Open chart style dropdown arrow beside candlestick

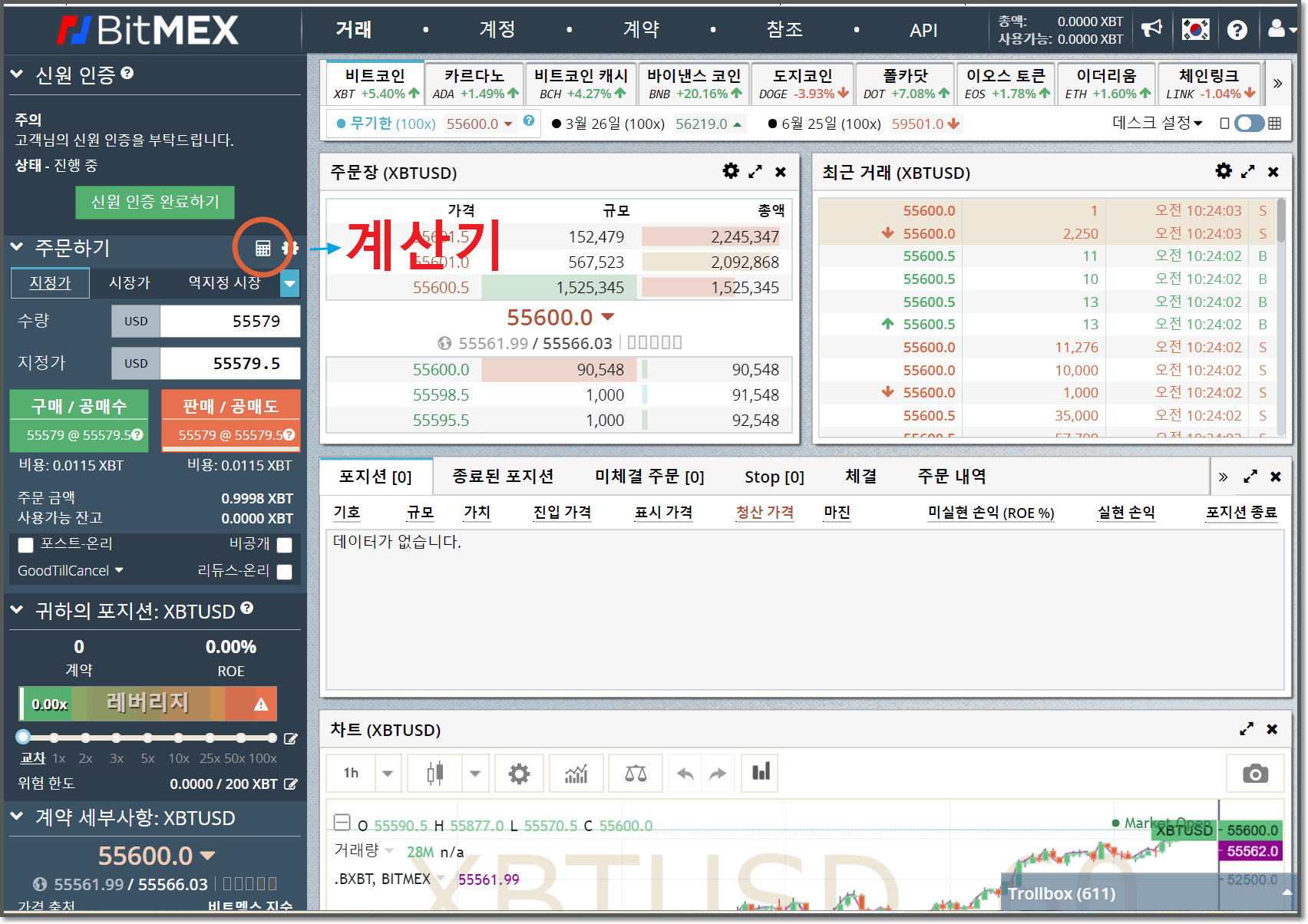tap(475, 774)
